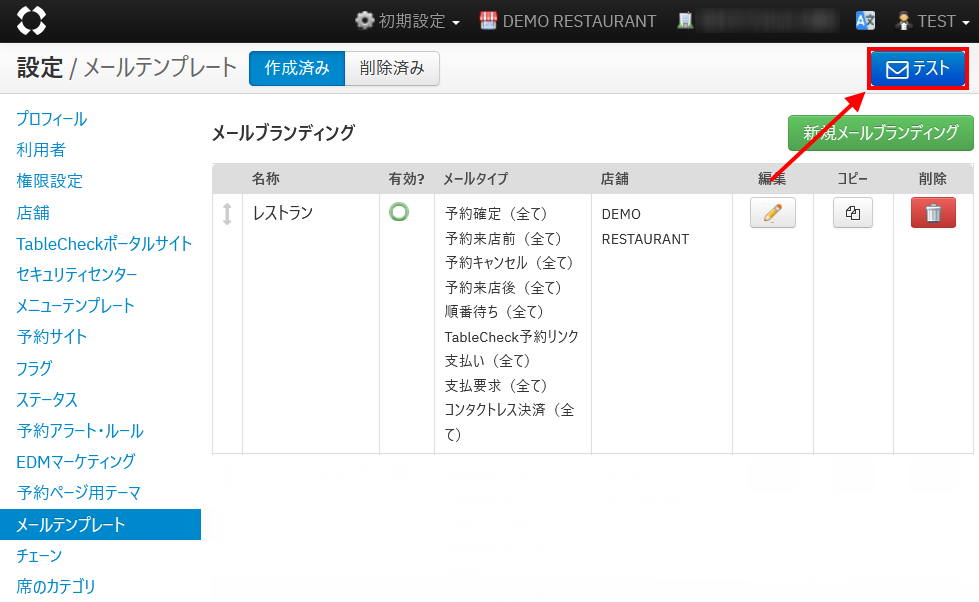Open the language translation icon
This screenshot has width=979, height=602.
coord(865,21)
